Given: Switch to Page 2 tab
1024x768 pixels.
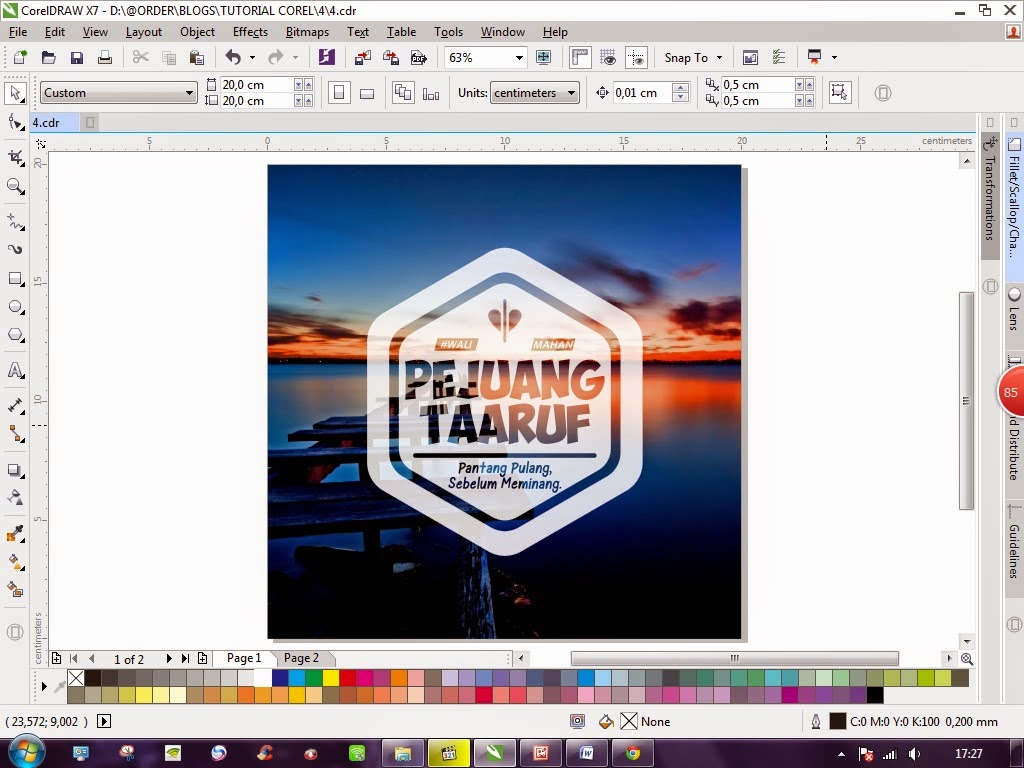Looking at the screenshot, I should 302,658.
